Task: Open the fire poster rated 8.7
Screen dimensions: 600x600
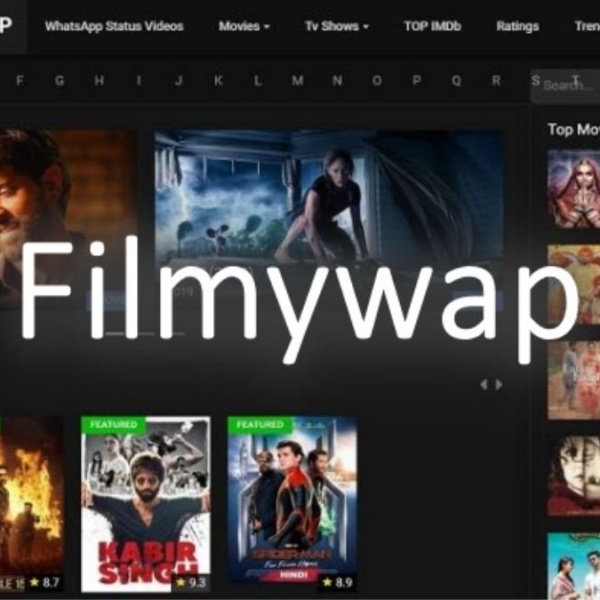Action: tap(31, 504)
